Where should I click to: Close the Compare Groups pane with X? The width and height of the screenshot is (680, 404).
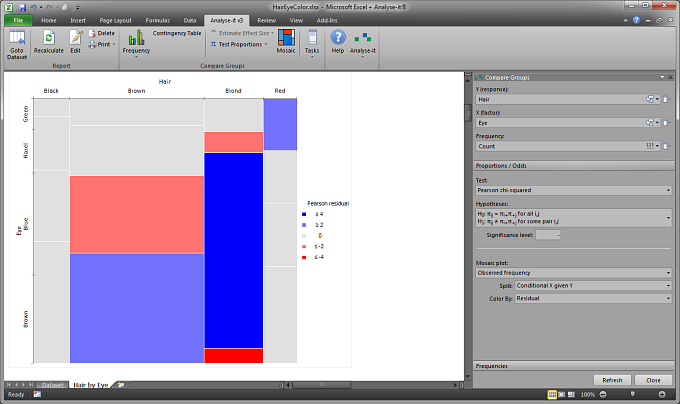670,77
